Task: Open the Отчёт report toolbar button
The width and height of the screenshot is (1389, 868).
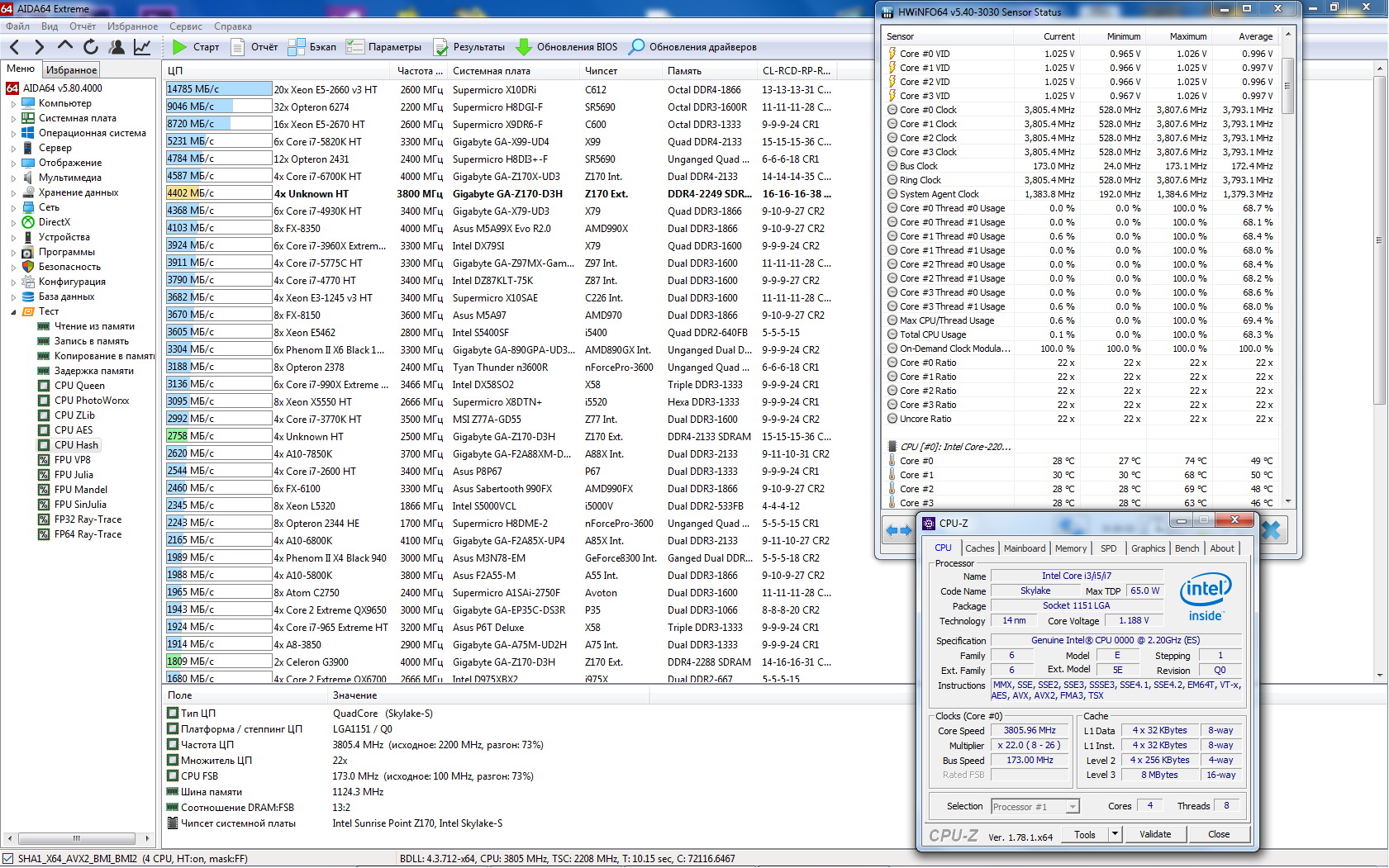Action: 254,47
